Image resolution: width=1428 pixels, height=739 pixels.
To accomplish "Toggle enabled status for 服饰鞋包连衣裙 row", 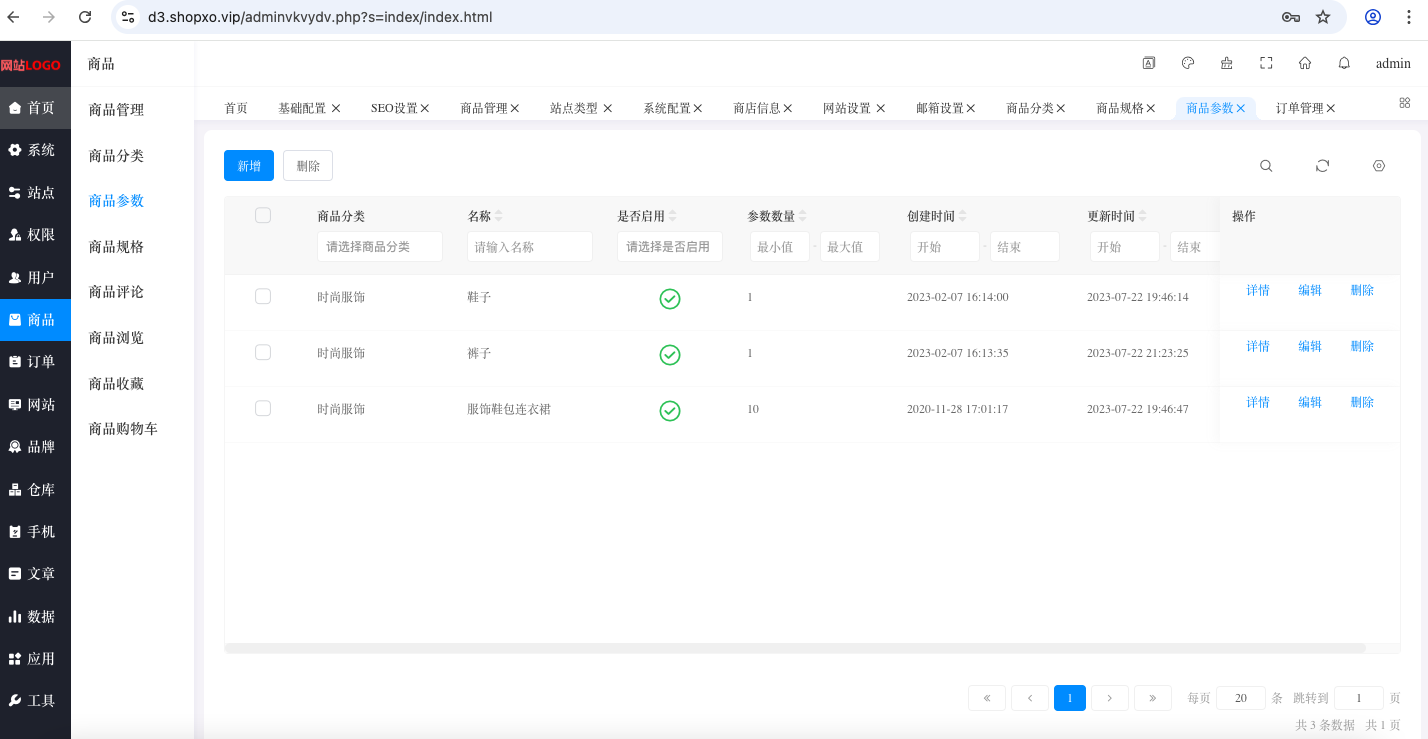I will (670, 410).
